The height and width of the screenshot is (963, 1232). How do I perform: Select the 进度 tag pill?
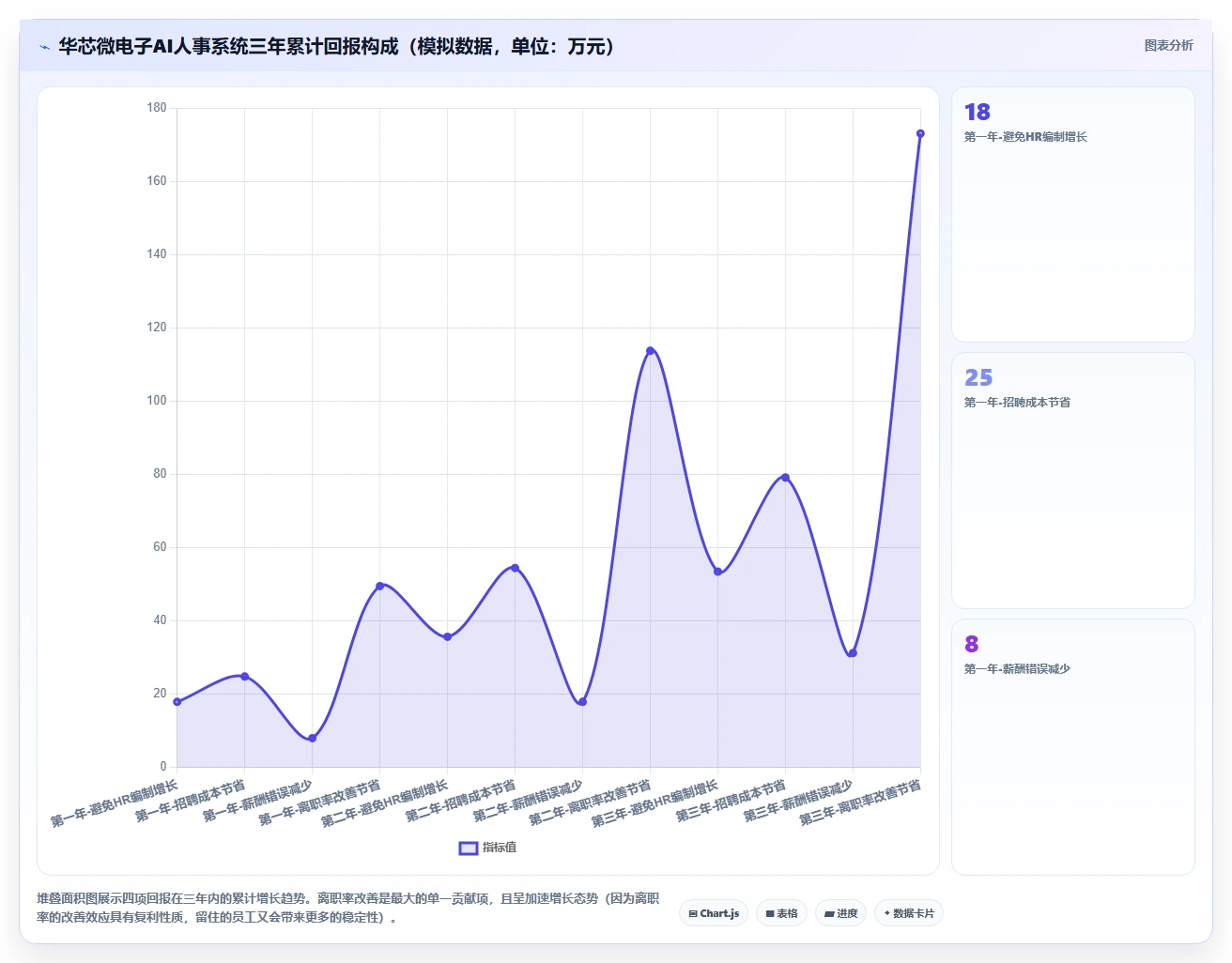coord(840,913)
